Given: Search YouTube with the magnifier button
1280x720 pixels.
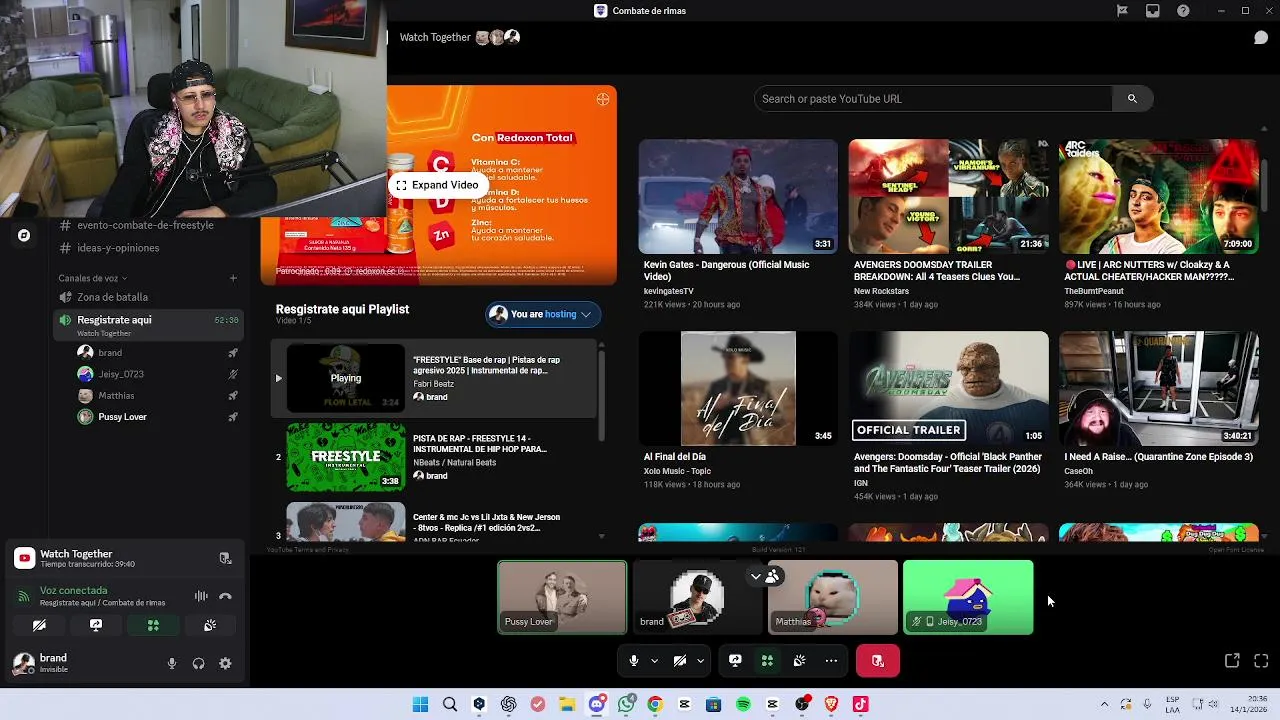Looking at the screenshot, I should coord(1132,98).
